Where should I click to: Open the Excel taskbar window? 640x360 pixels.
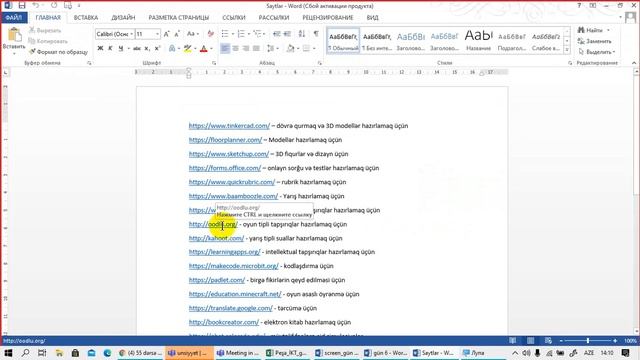(287, 353)
